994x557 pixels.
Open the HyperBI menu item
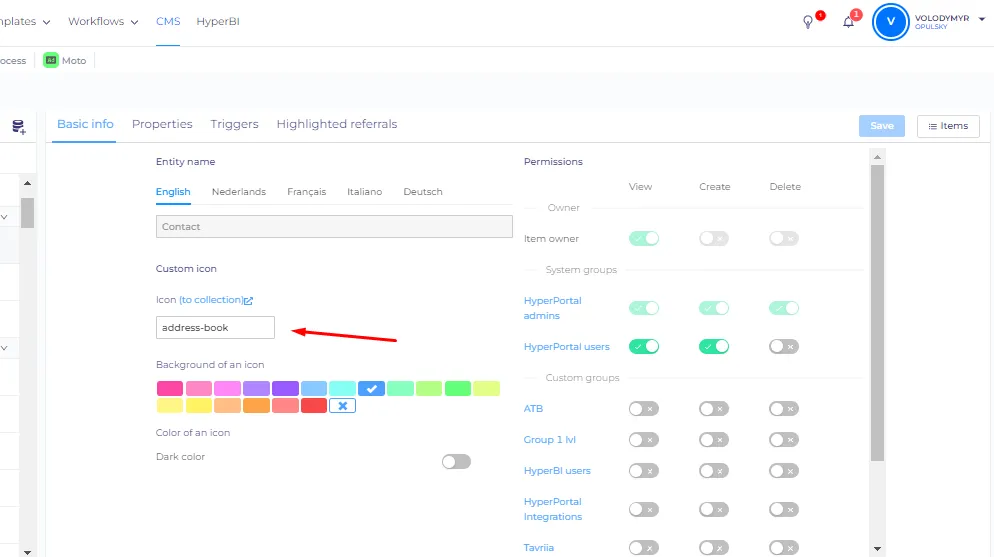pos(217,22)
